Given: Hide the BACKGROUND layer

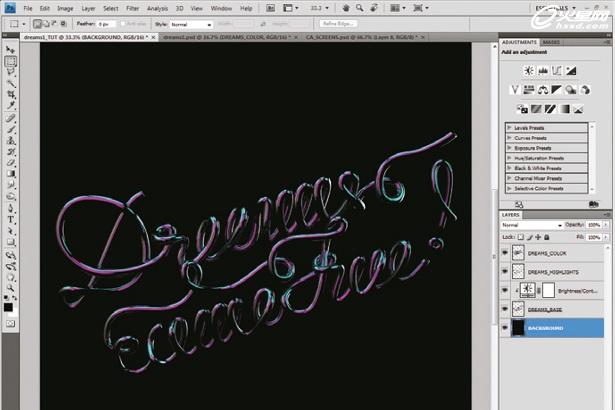Looking at the screenshot, I should [x=505, y=328].
